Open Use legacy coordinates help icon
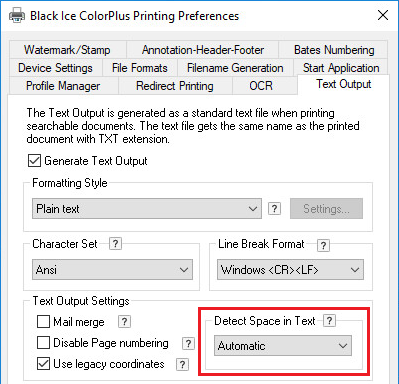This screenshot has height=384, width=399. pos(182,364)
